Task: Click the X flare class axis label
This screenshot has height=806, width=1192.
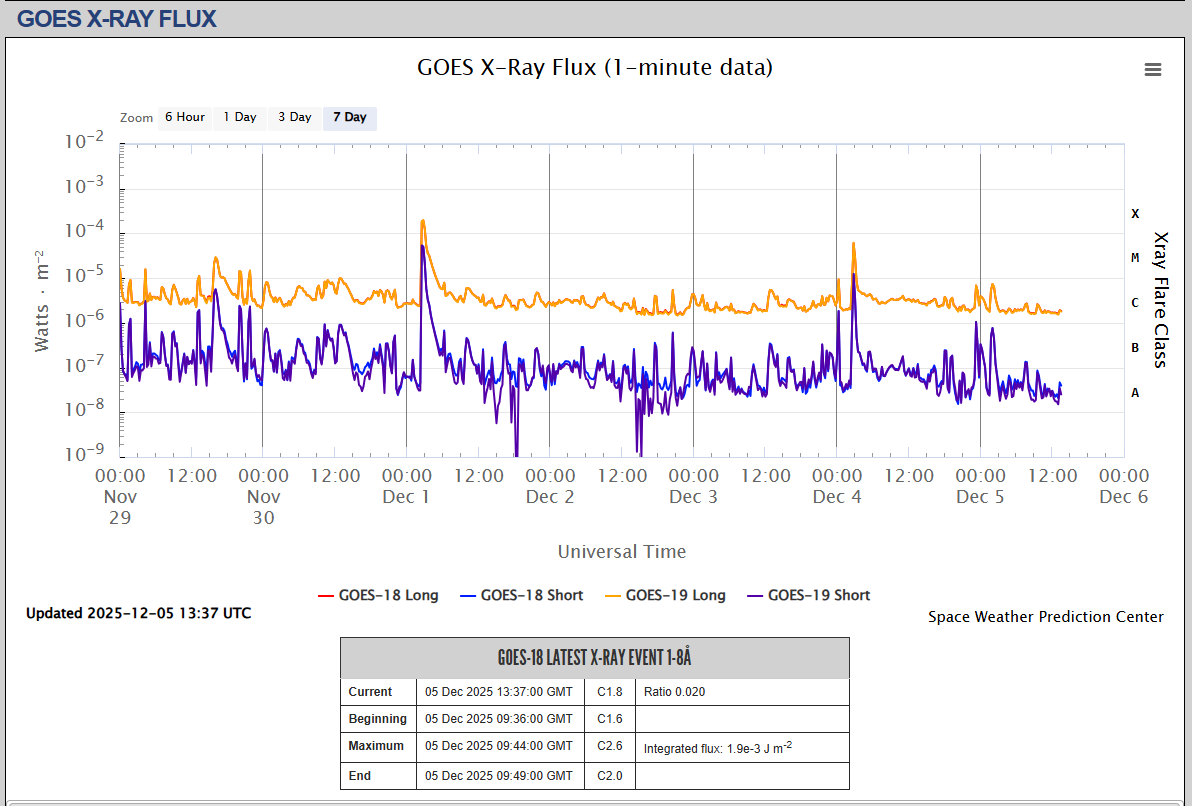Action: (x=1135, y=214)
